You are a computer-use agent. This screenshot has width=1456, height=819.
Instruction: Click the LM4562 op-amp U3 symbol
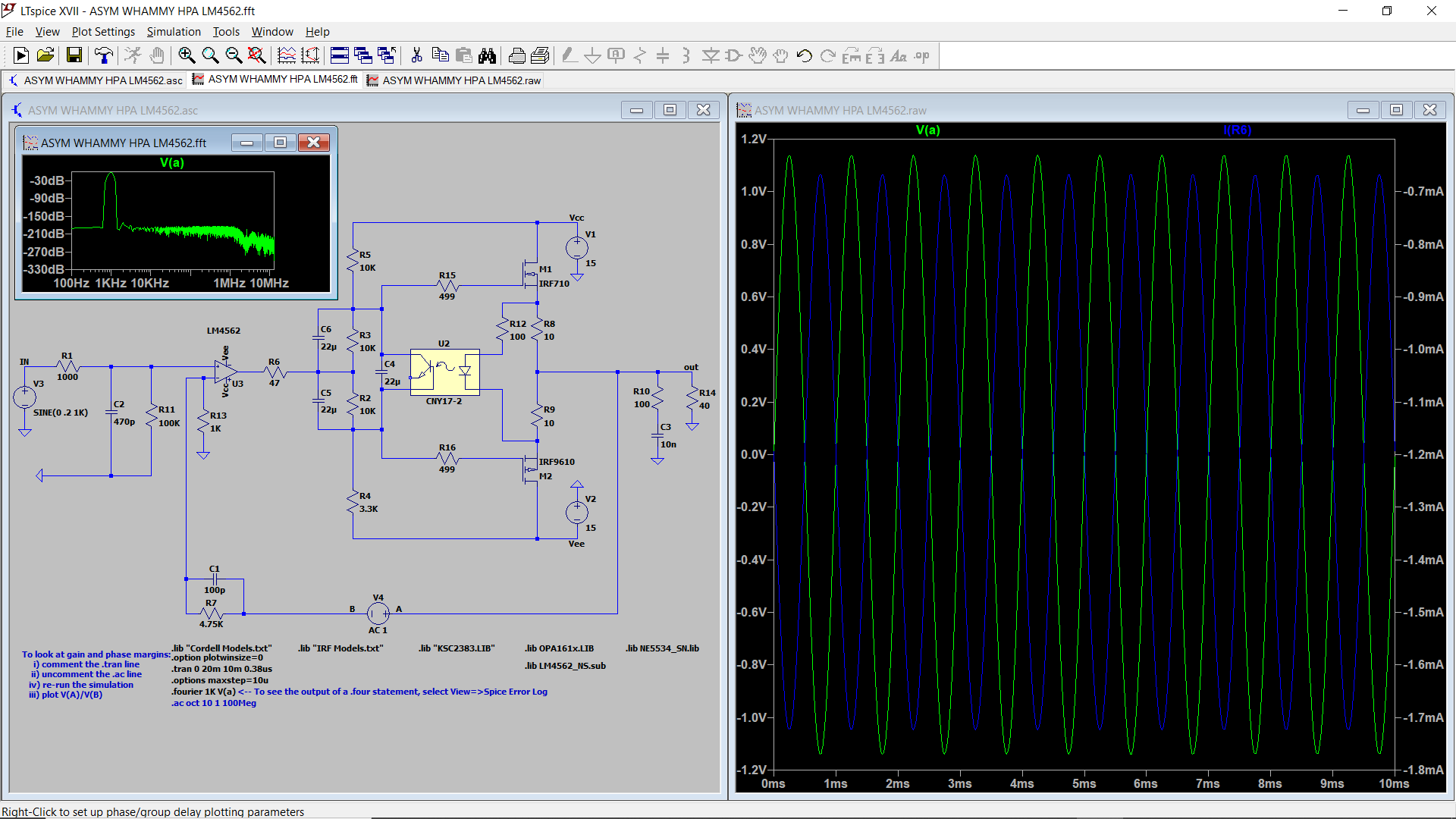225,372
